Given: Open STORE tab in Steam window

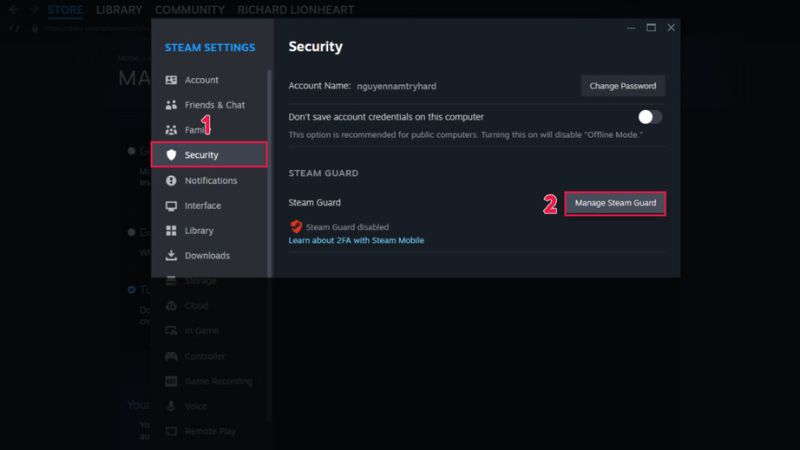Looking at the screenshot, I should (65, 10).
